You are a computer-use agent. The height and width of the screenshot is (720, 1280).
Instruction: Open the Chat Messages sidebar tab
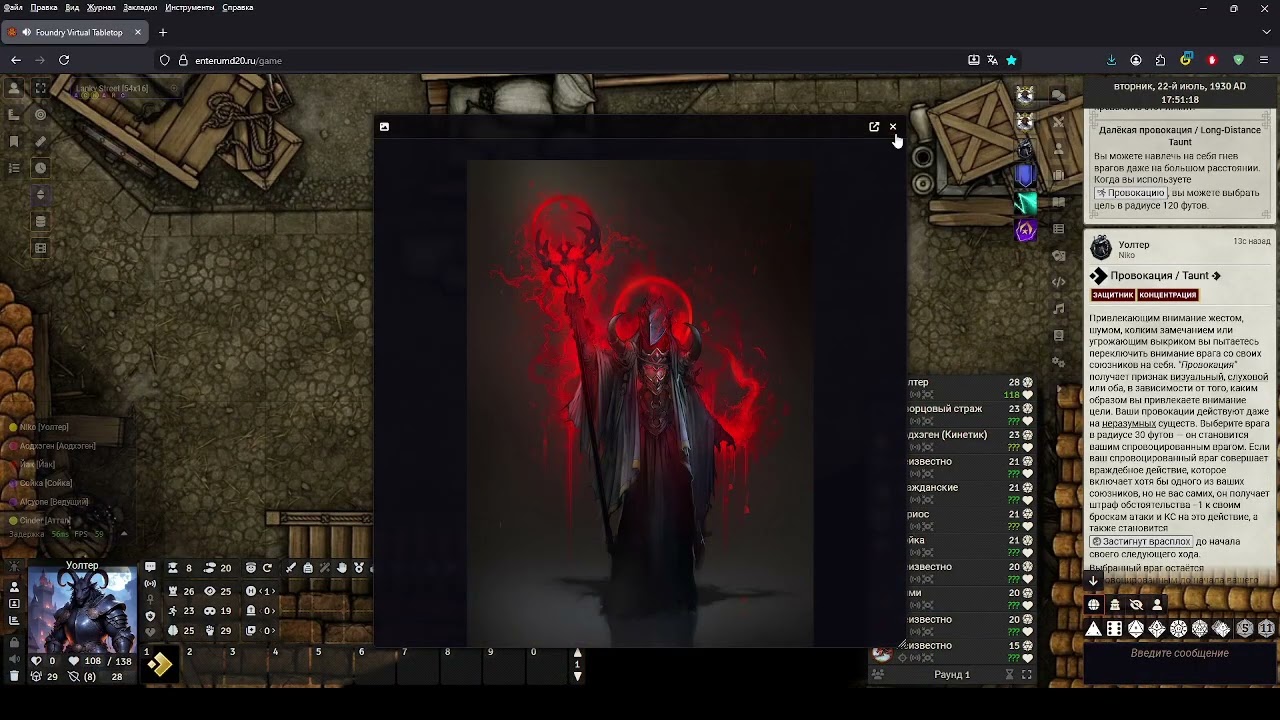1059,95
